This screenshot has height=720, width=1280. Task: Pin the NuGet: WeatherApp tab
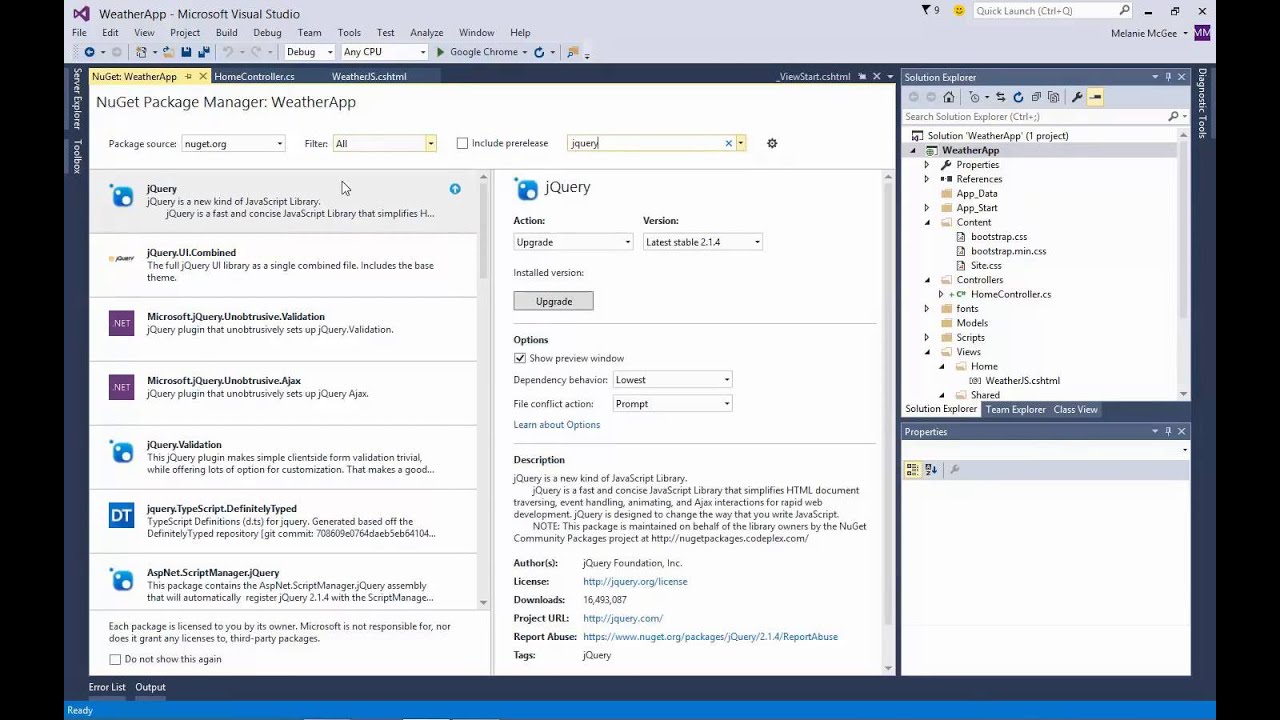tap(188, 76)
